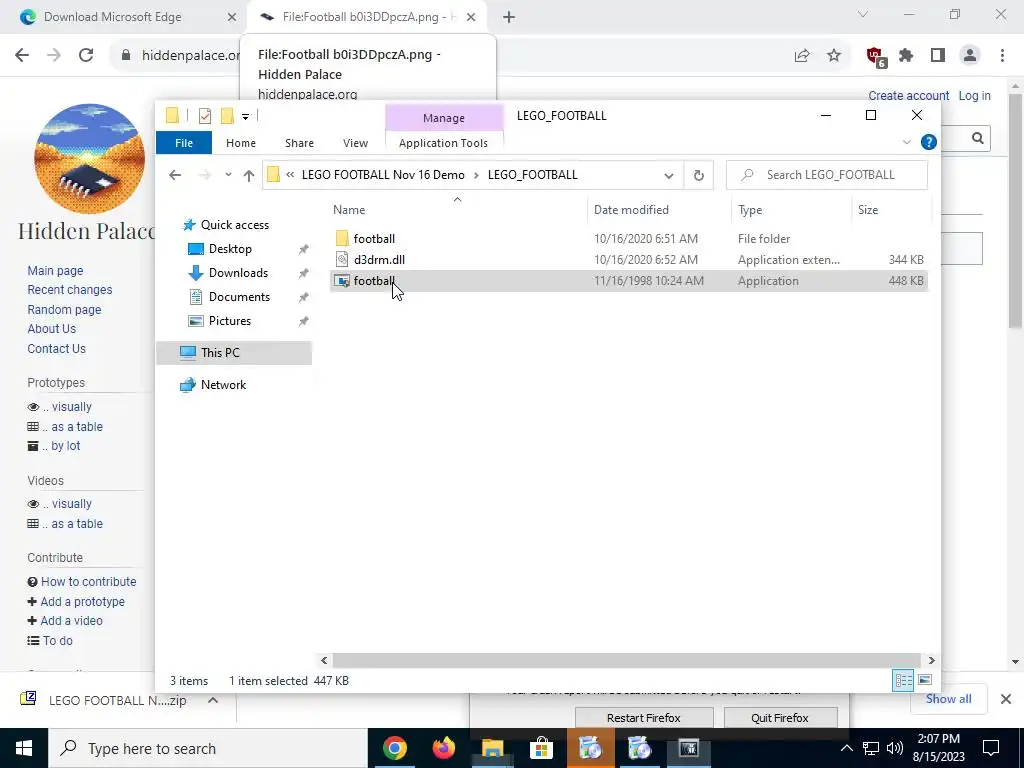
Task: Open Chrome extensions puzzle icon
Action: pos(906,56)
